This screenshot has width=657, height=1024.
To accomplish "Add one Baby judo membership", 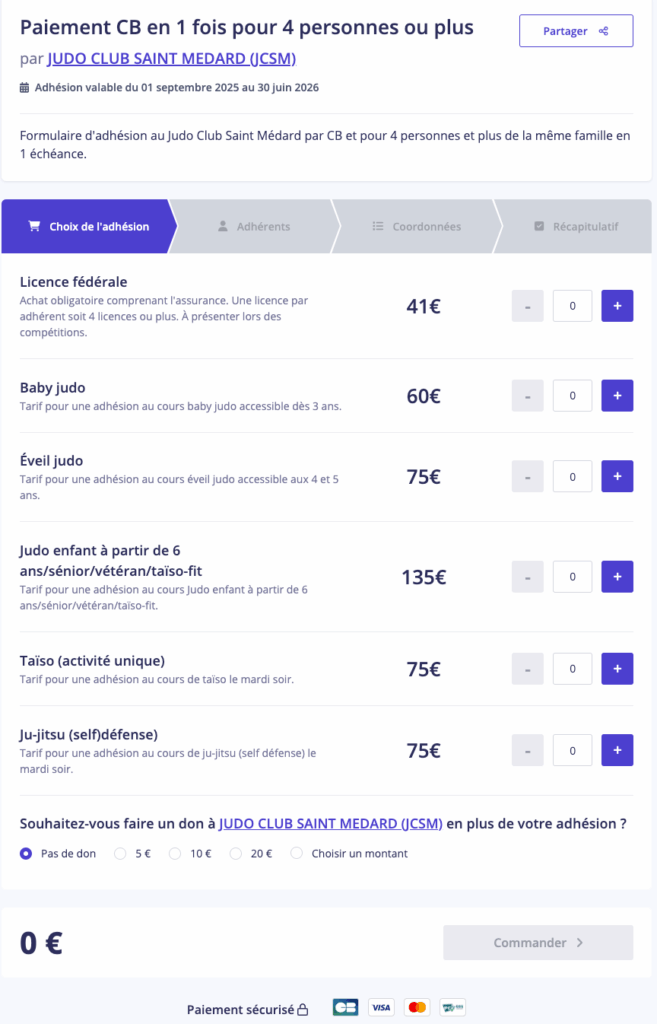I will 617,395.
